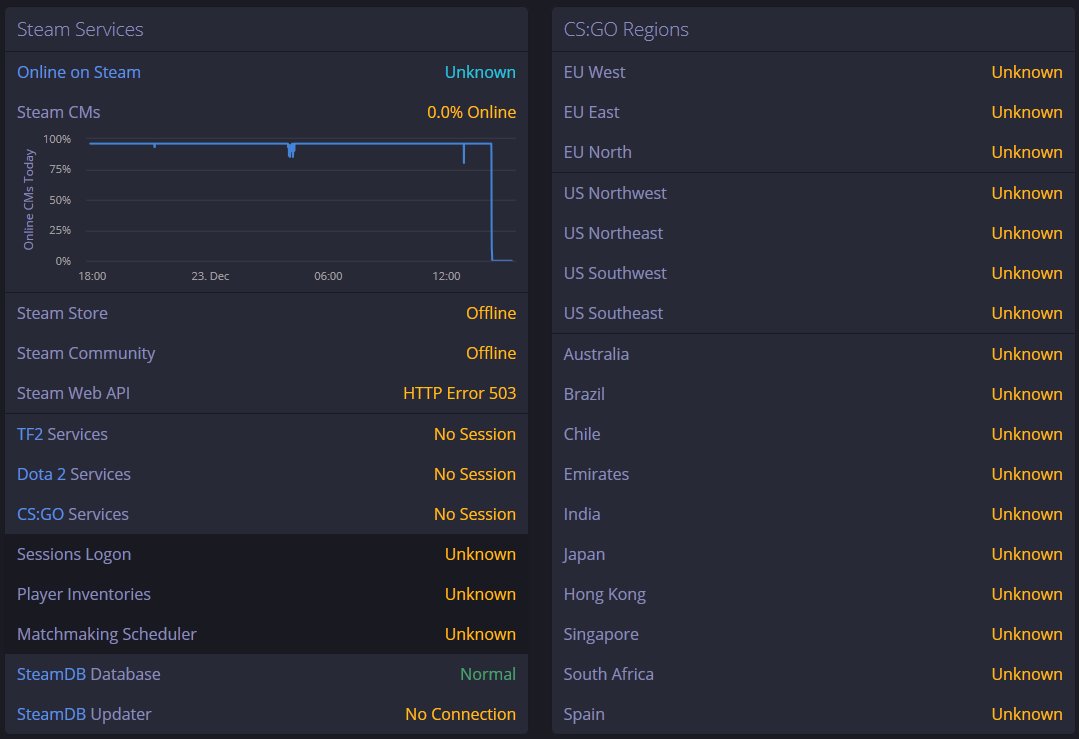Open the Dota 2 link
This screenshot has width=1079, height=739.
coord(41,474)
